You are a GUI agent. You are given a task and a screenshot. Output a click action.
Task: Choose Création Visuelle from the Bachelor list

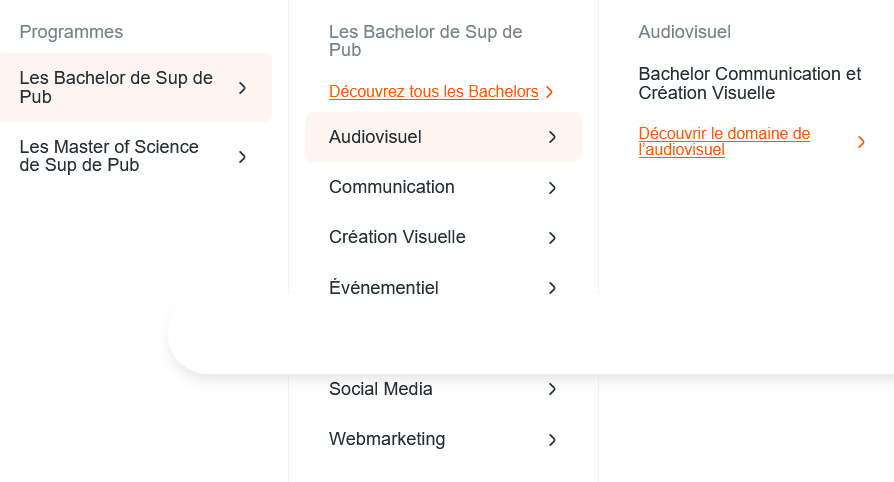tap(397, 237)
